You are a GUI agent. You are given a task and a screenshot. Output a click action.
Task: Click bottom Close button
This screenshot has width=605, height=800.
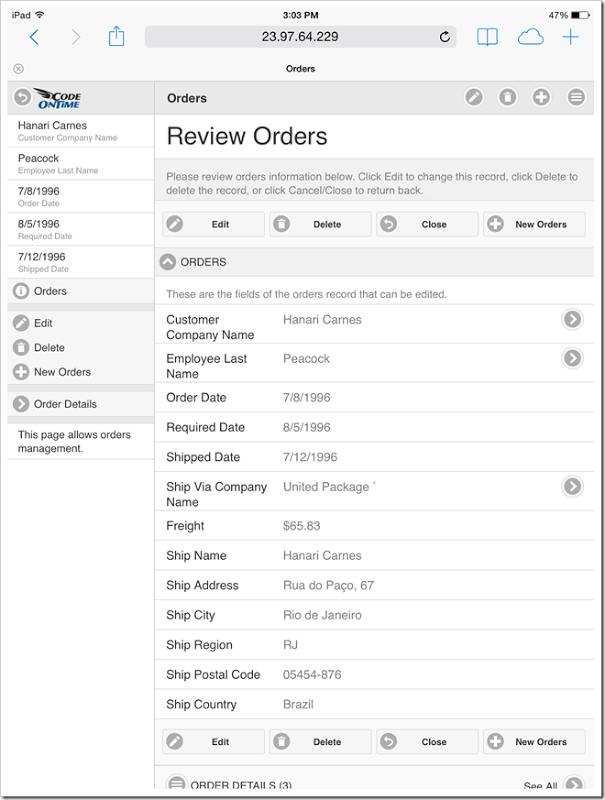click(x=427, y=741)
